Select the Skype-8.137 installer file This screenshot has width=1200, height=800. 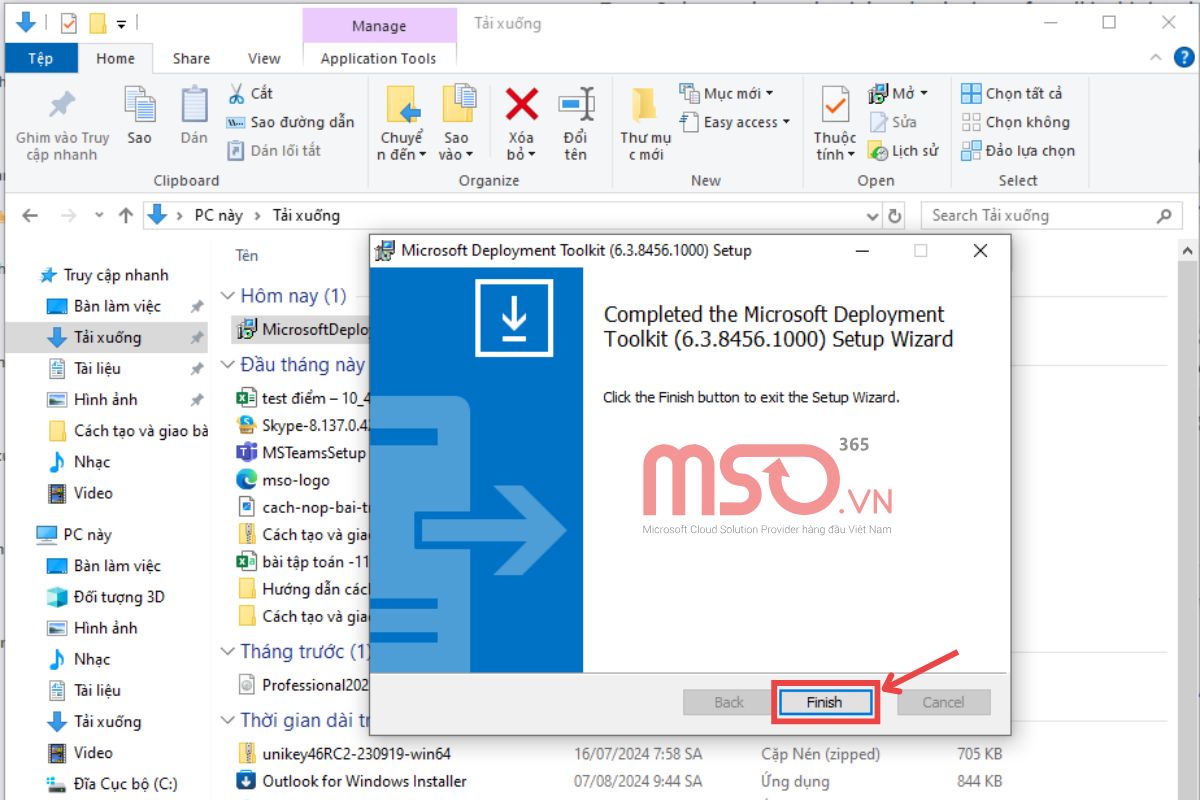tap(302, 425)
